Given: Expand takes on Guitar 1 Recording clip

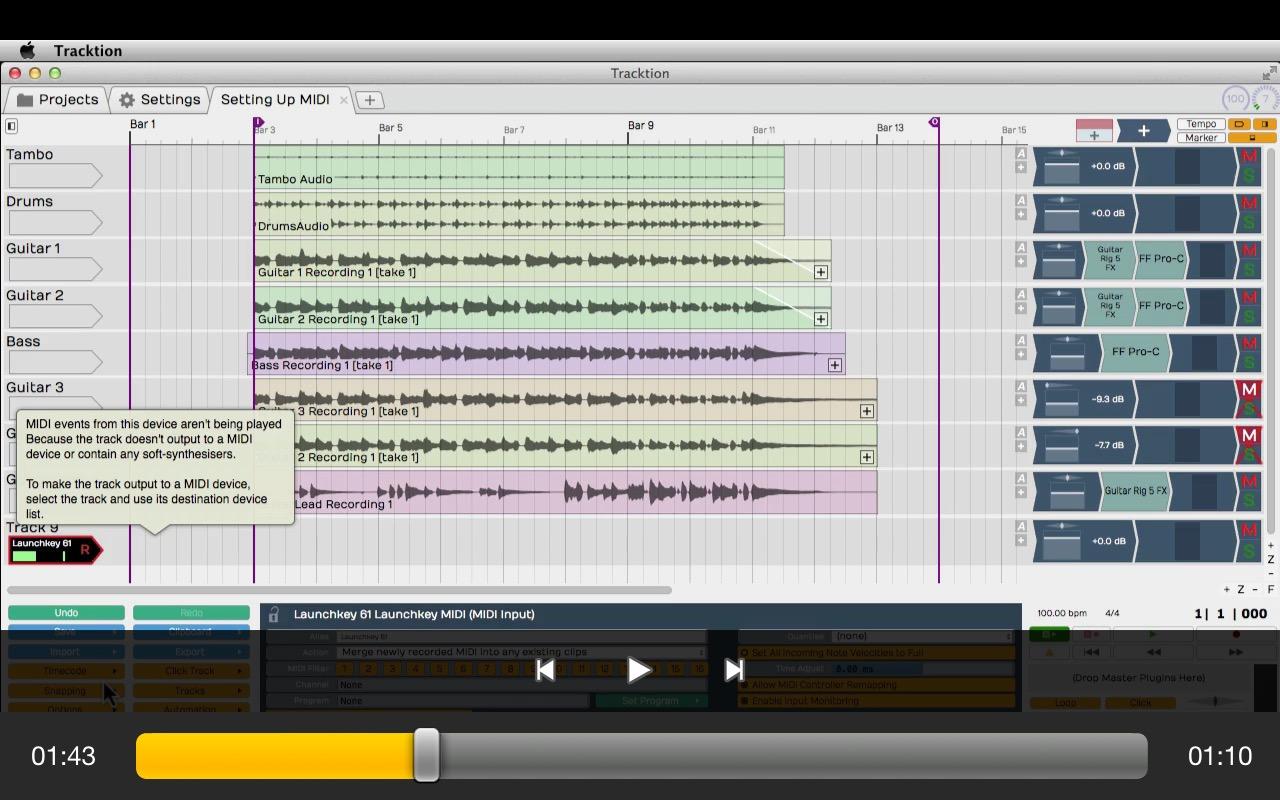Looking at the screenshot, I should [821, 272].
